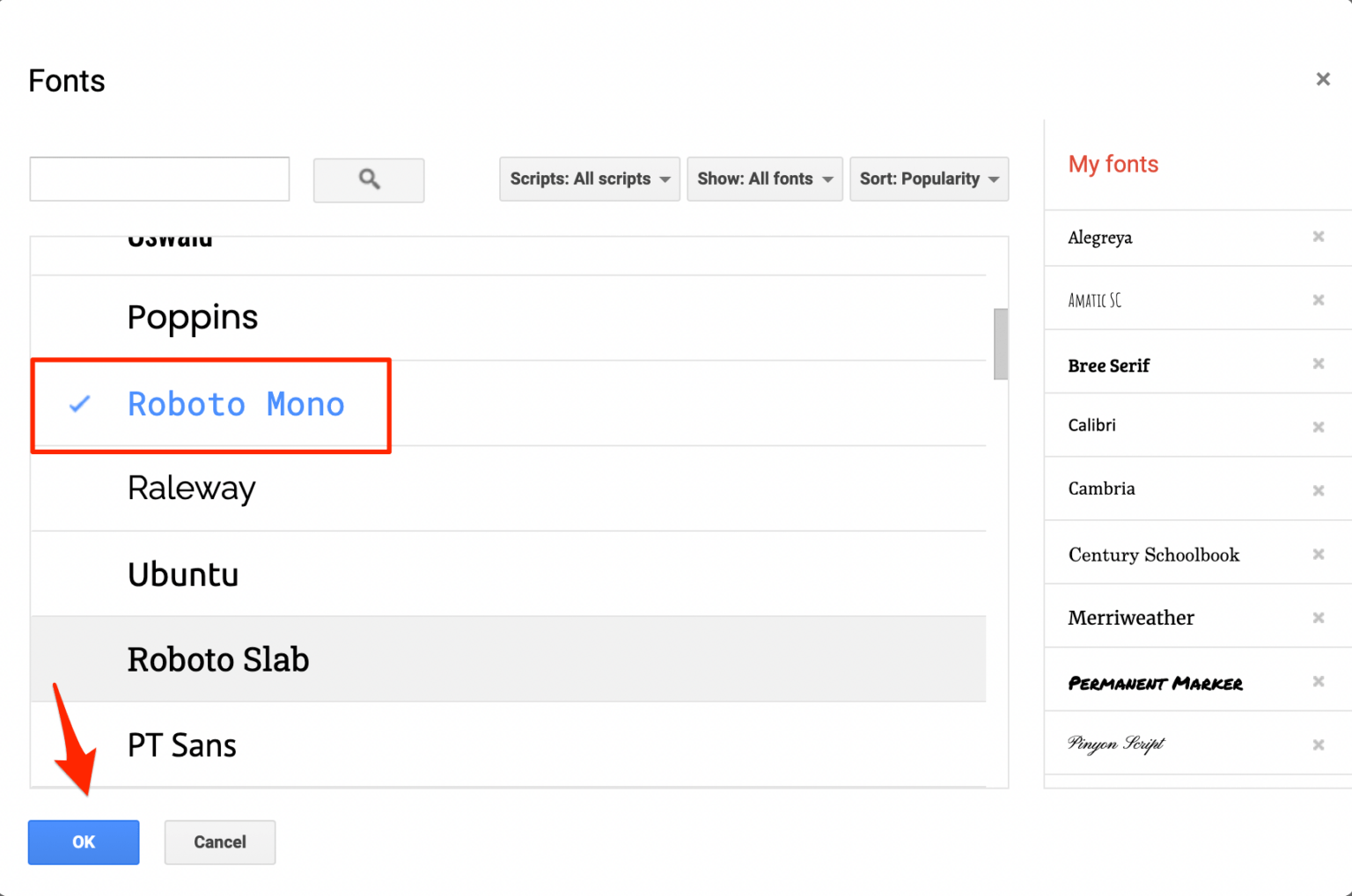
Task: Open the Show: All fonts dropdown
Action: 764,179
